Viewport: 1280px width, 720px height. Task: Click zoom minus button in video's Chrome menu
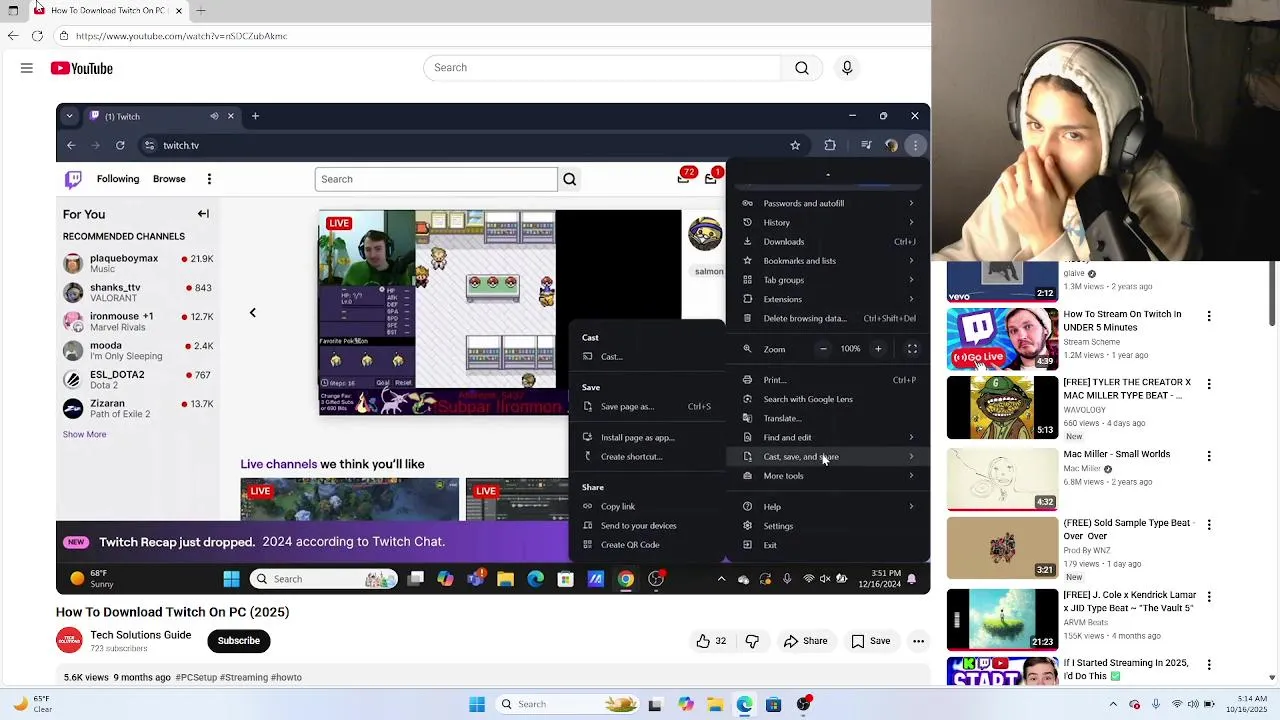pyautogui.click(x=823, y=349)
